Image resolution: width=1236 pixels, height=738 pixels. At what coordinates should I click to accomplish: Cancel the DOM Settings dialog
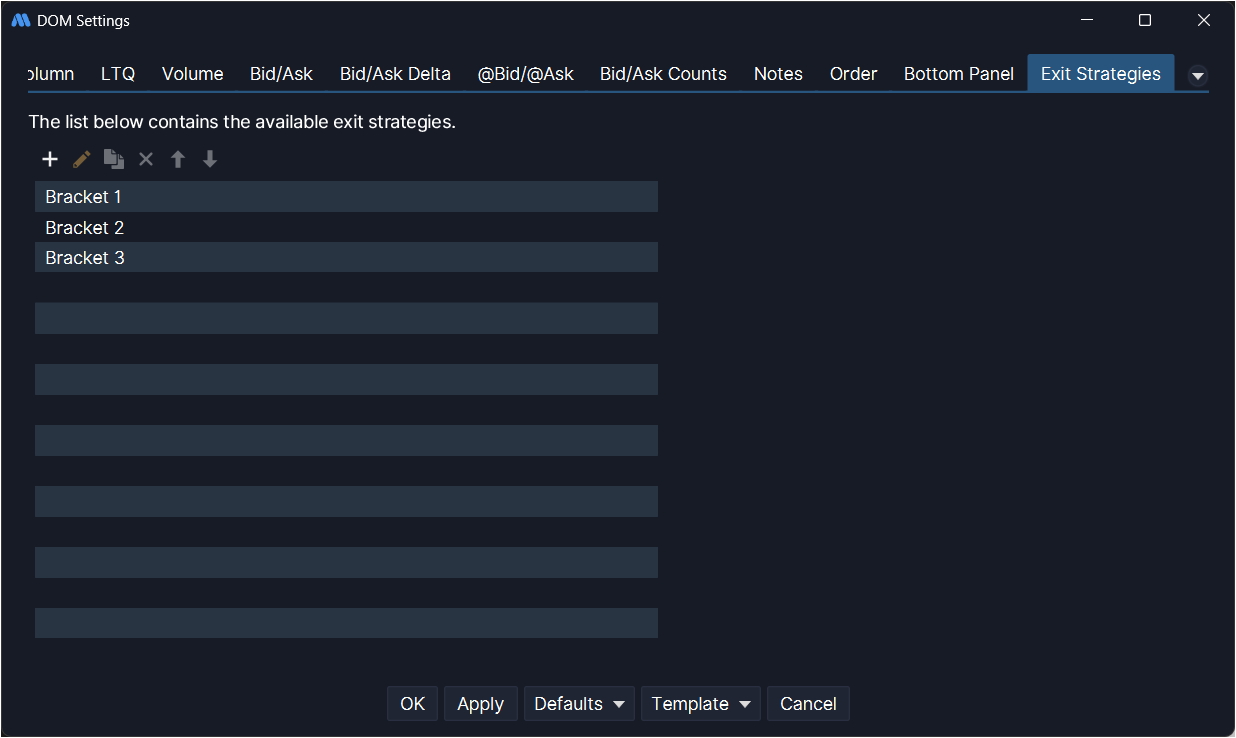(x=808, y=704)
